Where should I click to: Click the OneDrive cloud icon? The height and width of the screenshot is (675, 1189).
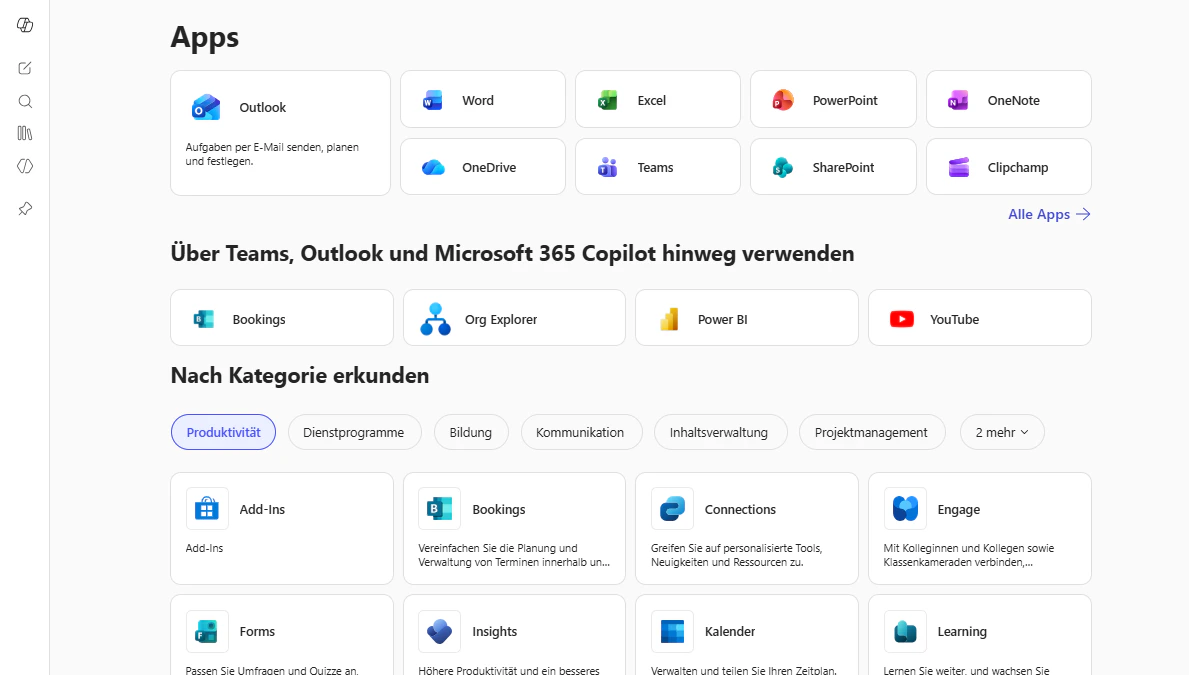433,168
